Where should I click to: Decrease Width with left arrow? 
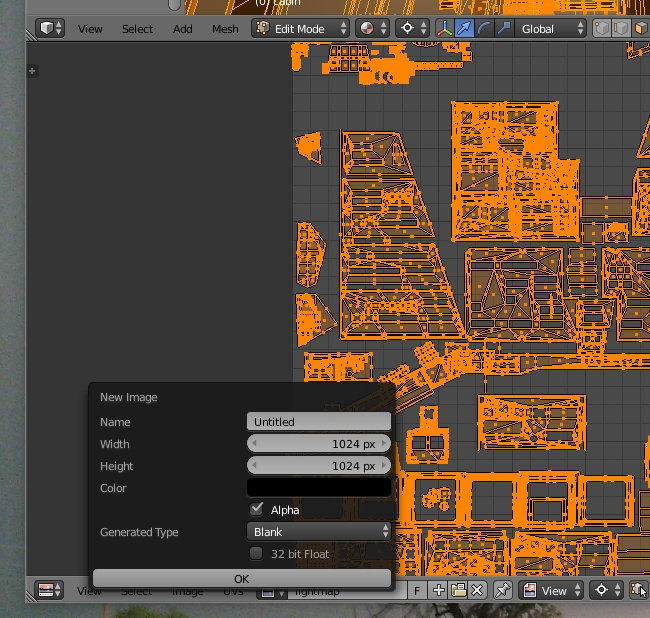click(x=254, y=444)
